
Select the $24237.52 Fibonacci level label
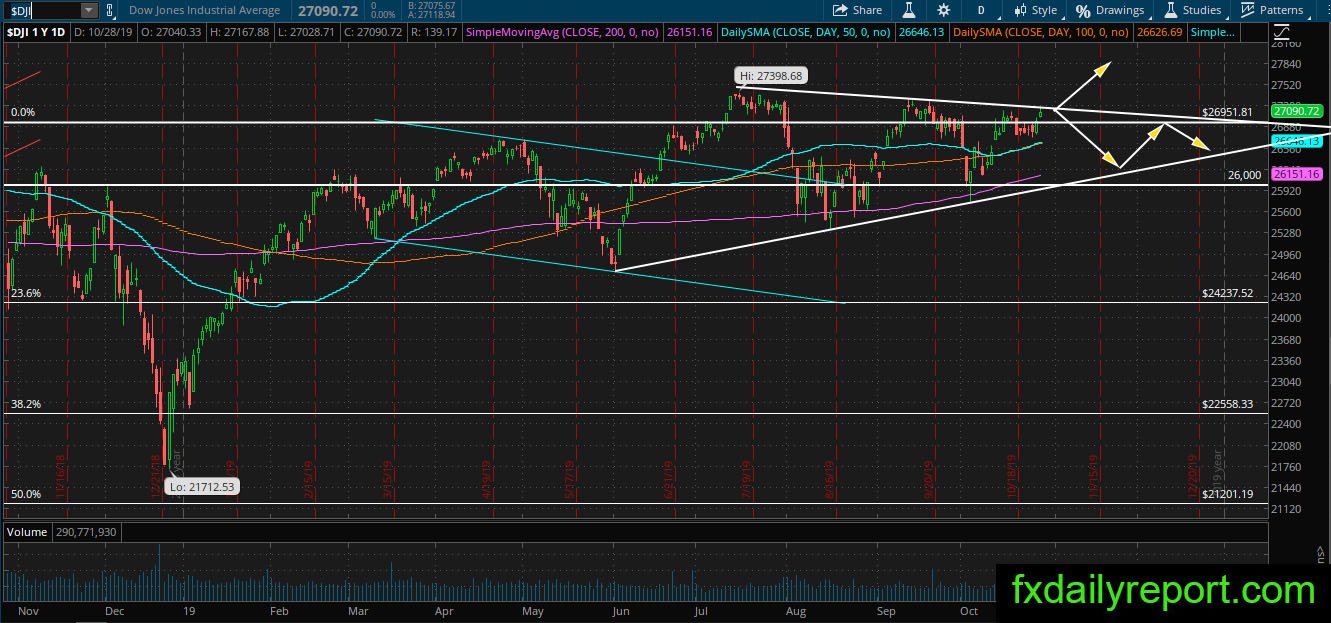pos(1227,295)
